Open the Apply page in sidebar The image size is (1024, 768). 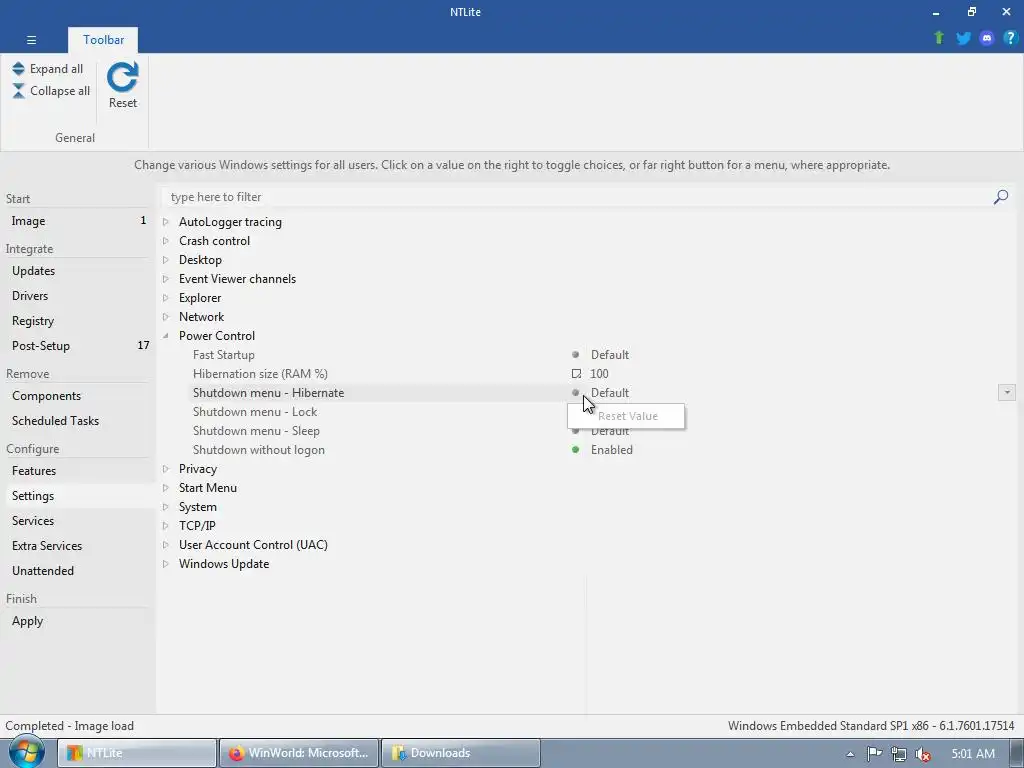(78, 620)
